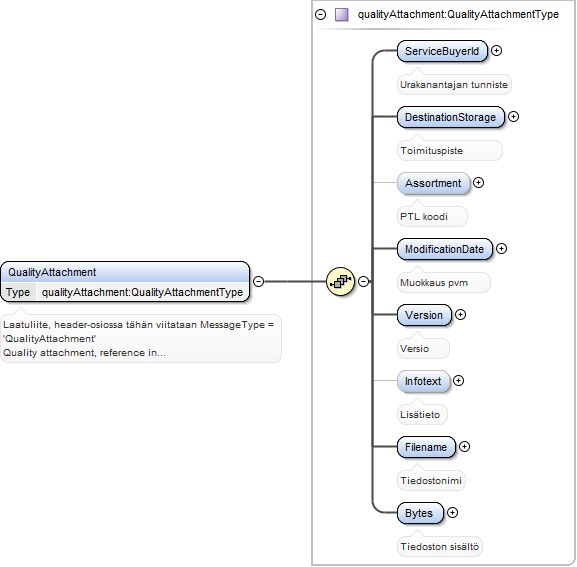Expand the ServiceBuyerId element
The height and width of the screenshot is (567, 577).
[x=496, y=51]
